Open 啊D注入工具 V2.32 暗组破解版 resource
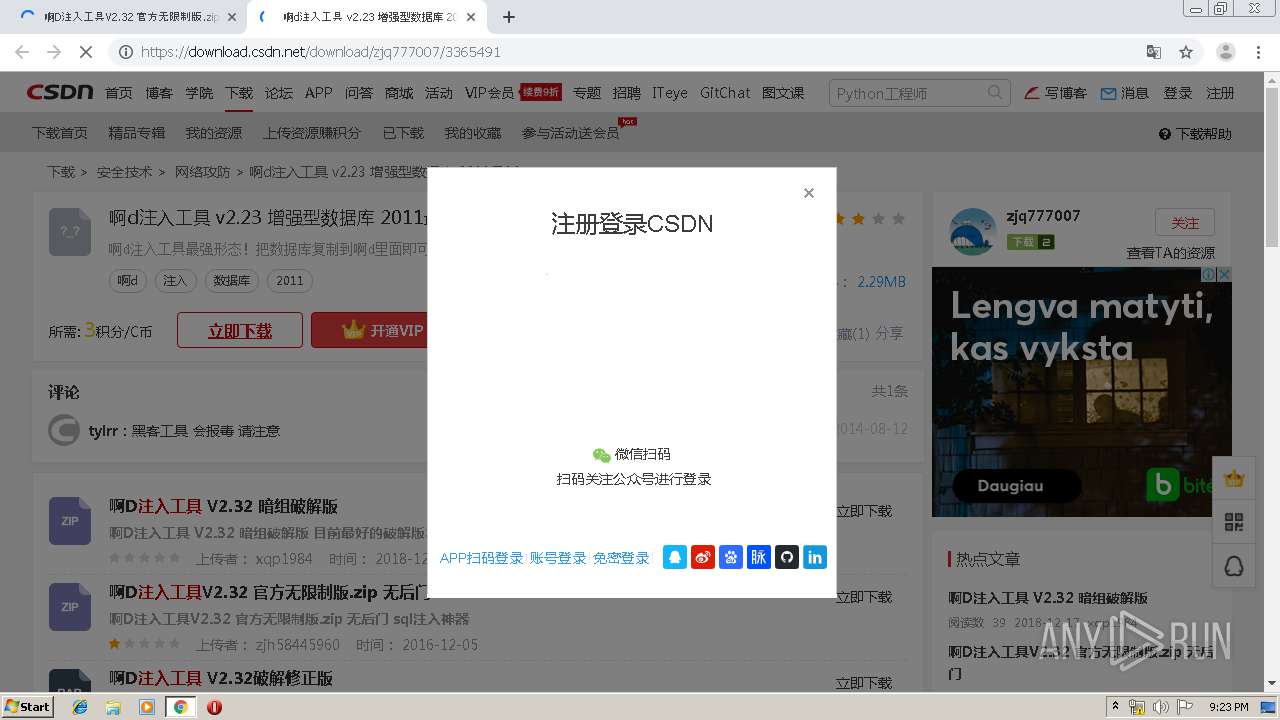The width and height of the screenshot is (1280, 720). tap(223, 506)
